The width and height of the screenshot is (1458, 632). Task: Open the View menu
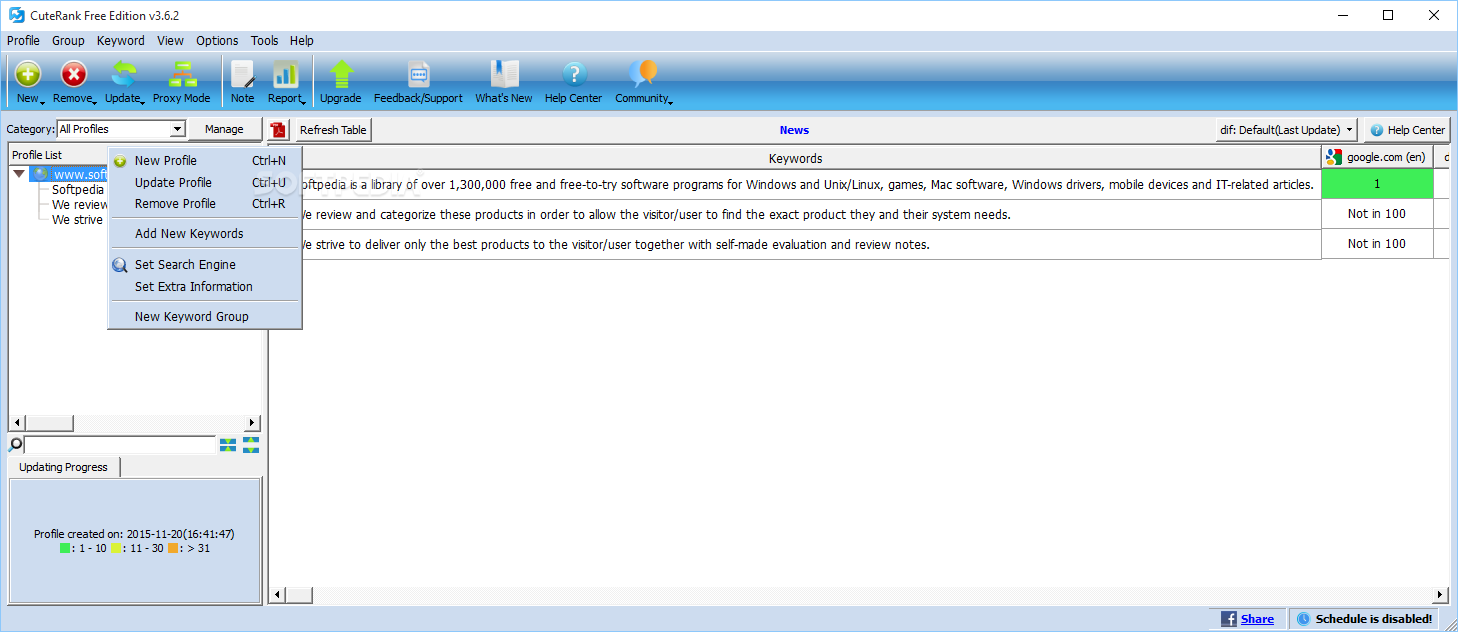click(170, 41)
